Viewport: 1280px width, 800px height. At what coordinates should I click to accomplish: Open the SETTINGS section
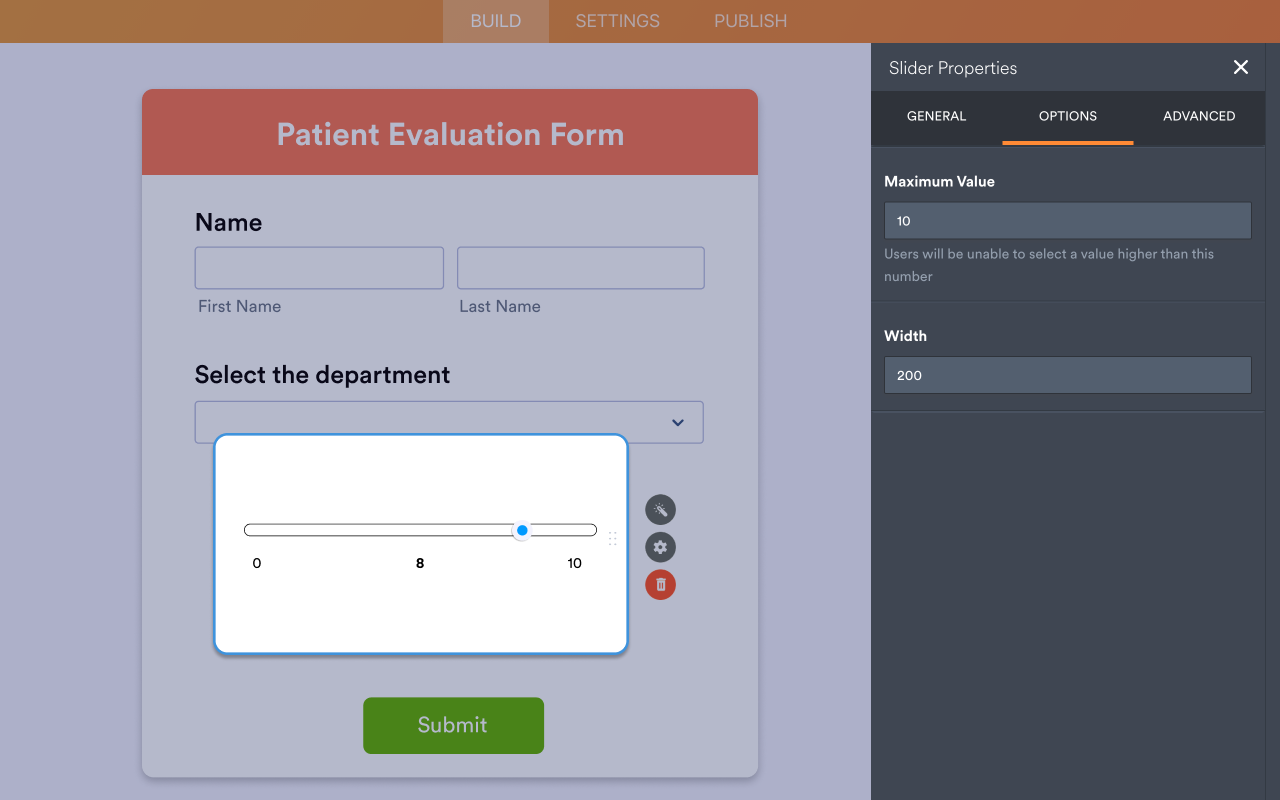[617, 20]
